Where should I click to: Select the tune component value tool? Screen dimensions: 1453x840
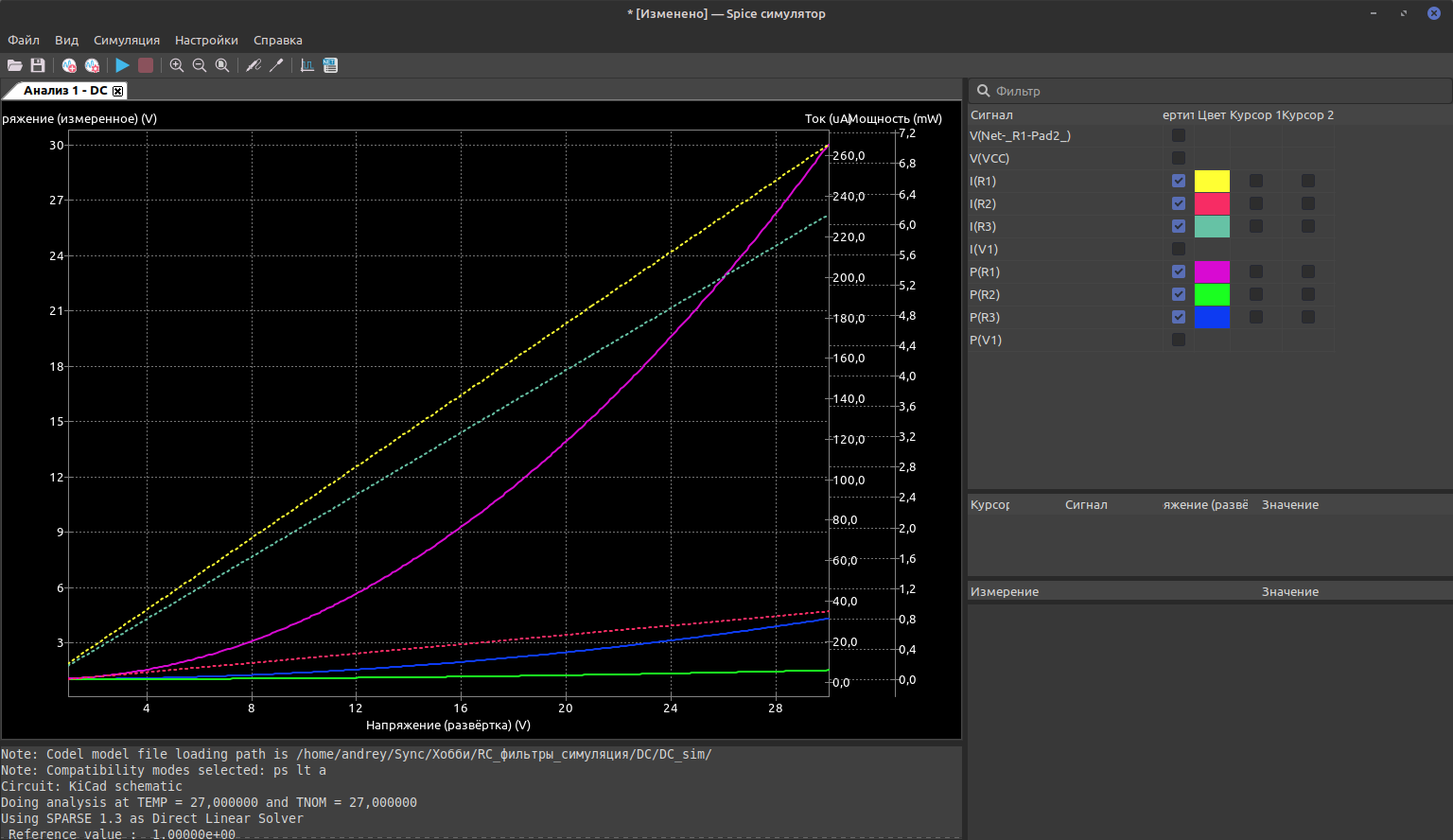point(276,65)
